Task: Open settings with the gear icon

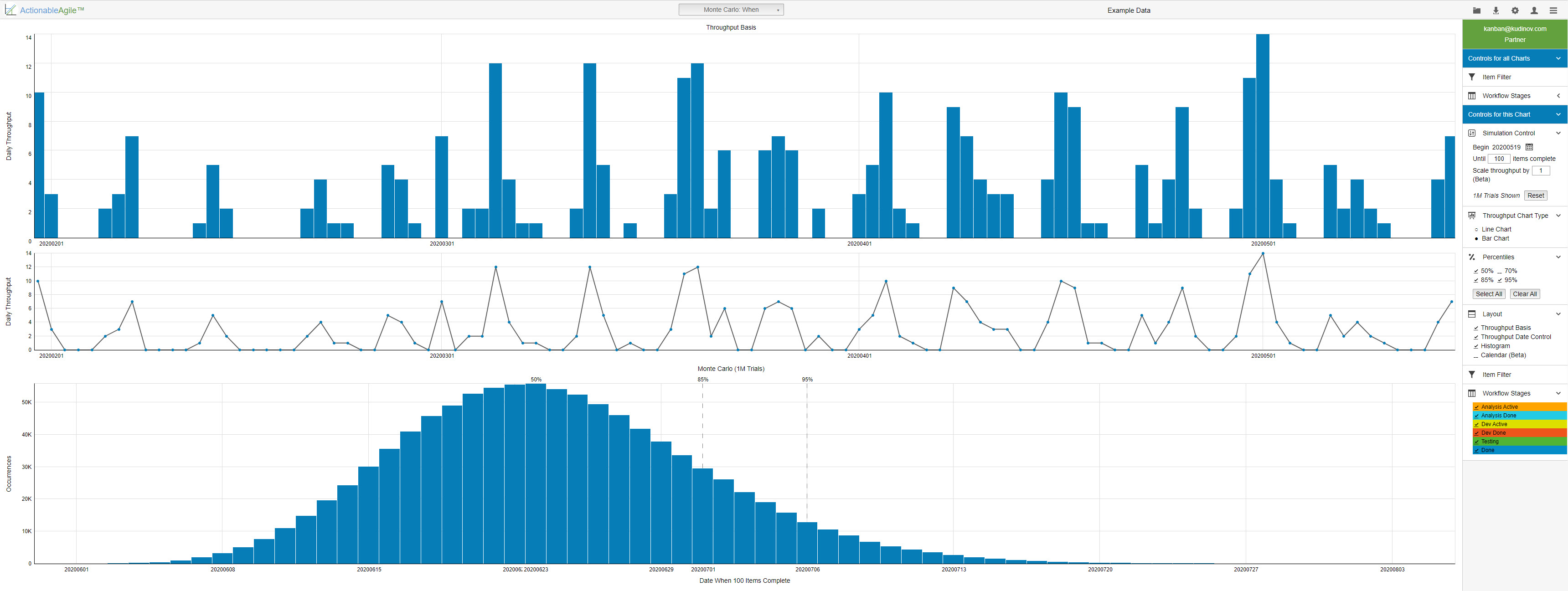Action: click(1514, 10)
